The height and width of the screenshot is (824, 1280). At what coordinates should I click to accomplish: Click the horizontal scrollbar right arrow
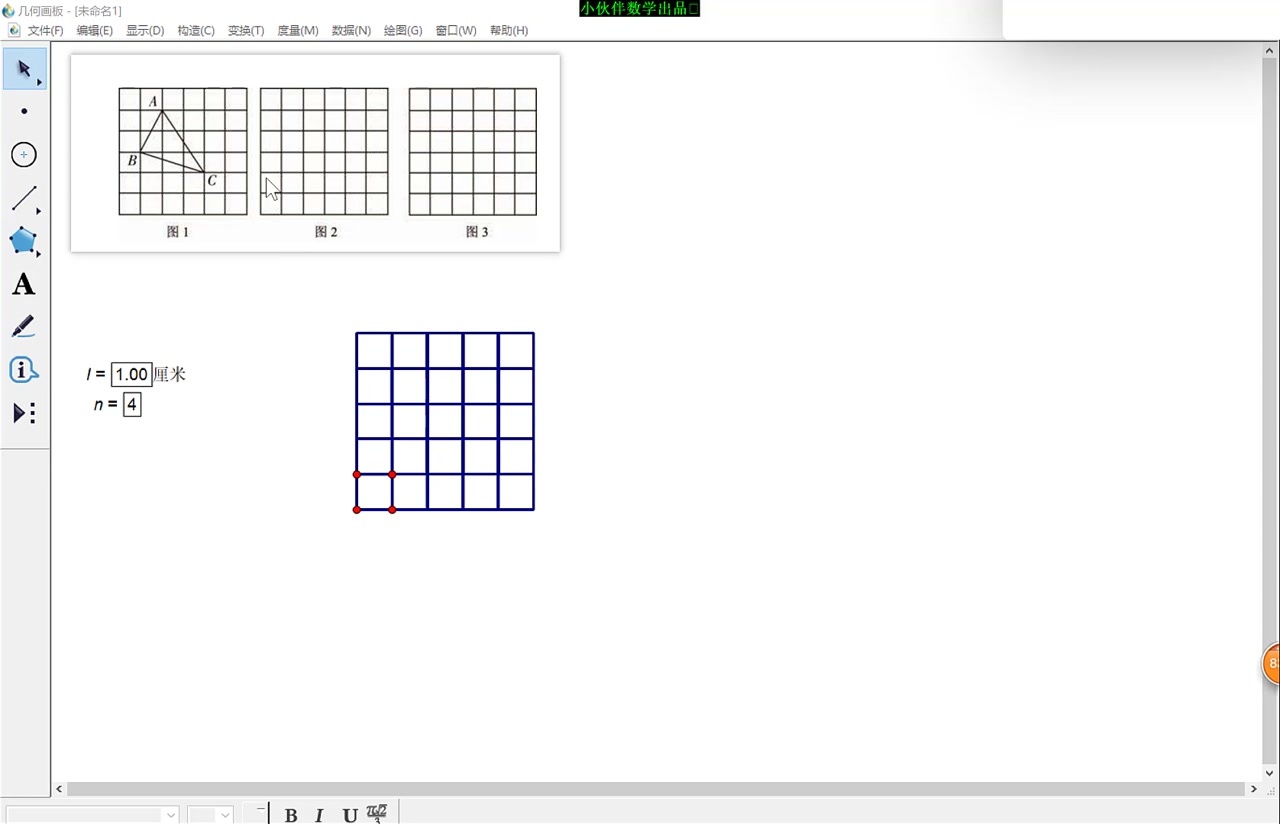[x=1255, y=789]
